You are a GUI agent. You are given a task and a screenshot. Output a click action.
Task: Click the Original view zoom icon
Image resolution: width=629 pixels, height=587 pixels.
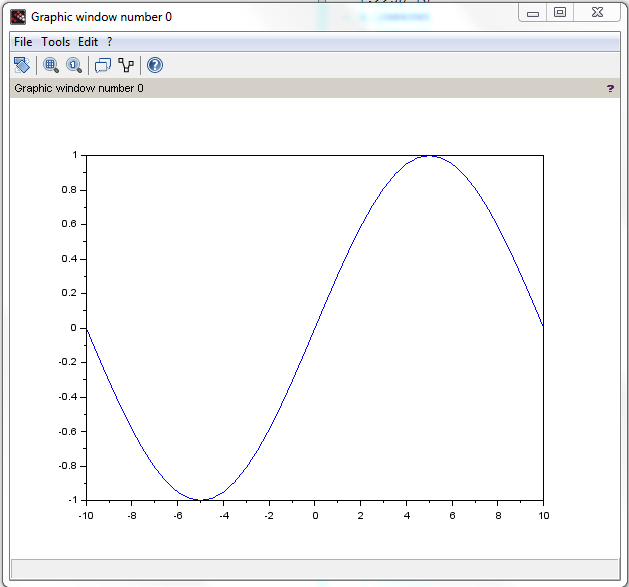point(74,65)
